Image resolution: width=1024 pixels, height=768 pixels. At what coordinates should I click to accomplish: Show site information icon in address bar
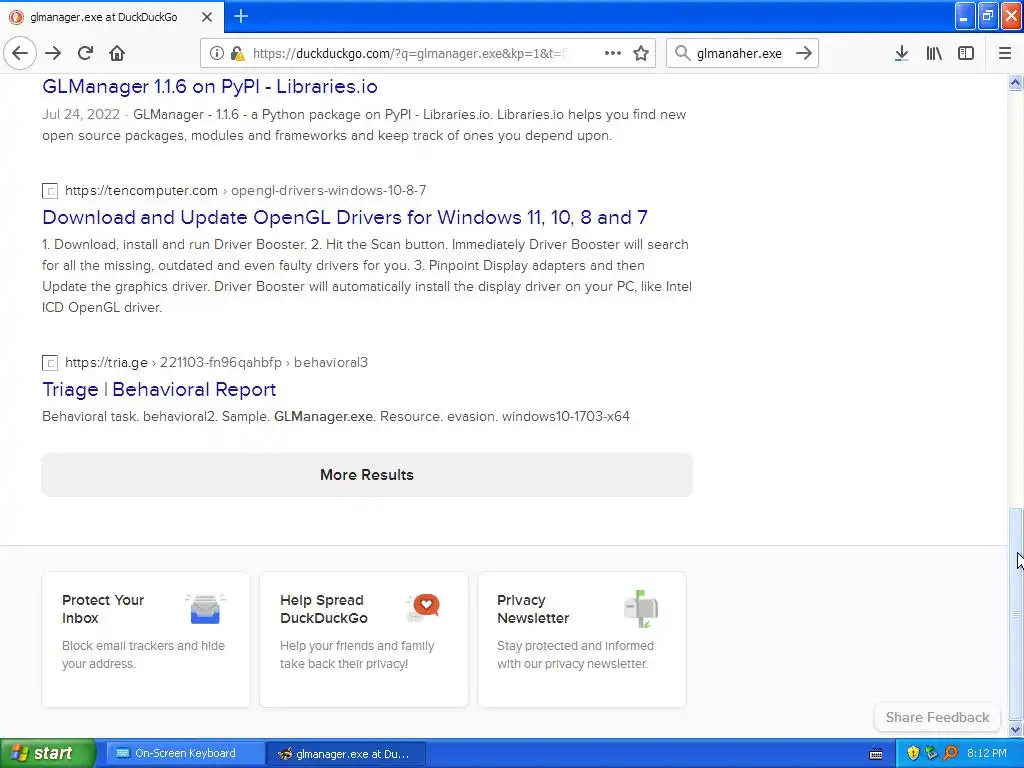(x=217, y=53)
